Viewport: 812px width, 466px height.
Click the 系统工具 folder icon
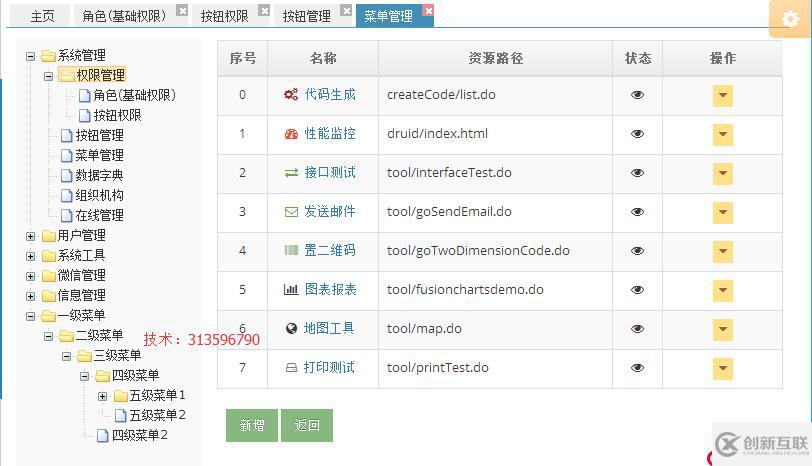click(x=49, y=256)
